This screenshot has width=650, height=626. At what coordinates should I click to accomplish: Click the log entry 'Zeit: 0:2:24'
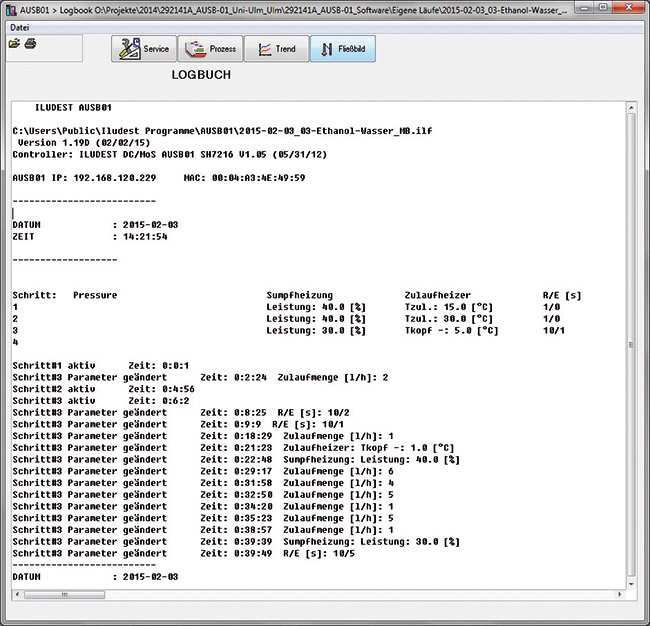(x=233, y=377)
